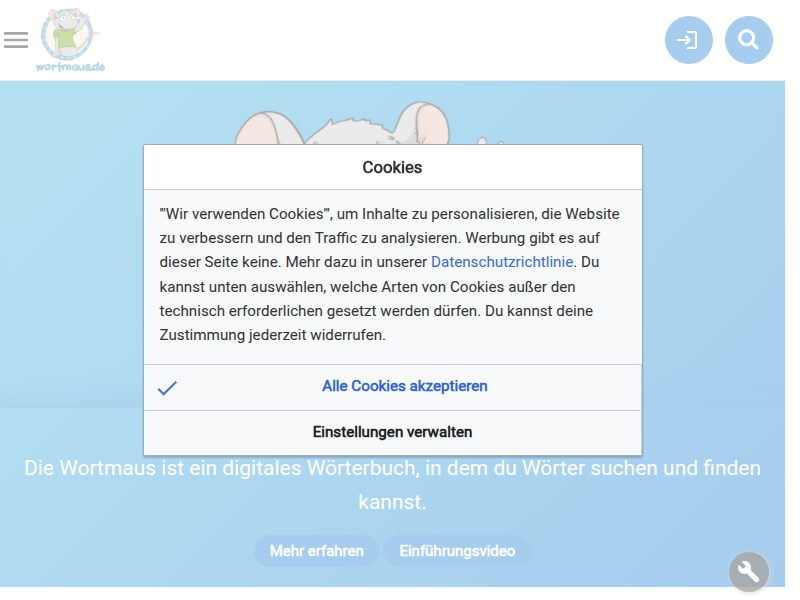Click the Mehr erfahren button

click(316, 551)
